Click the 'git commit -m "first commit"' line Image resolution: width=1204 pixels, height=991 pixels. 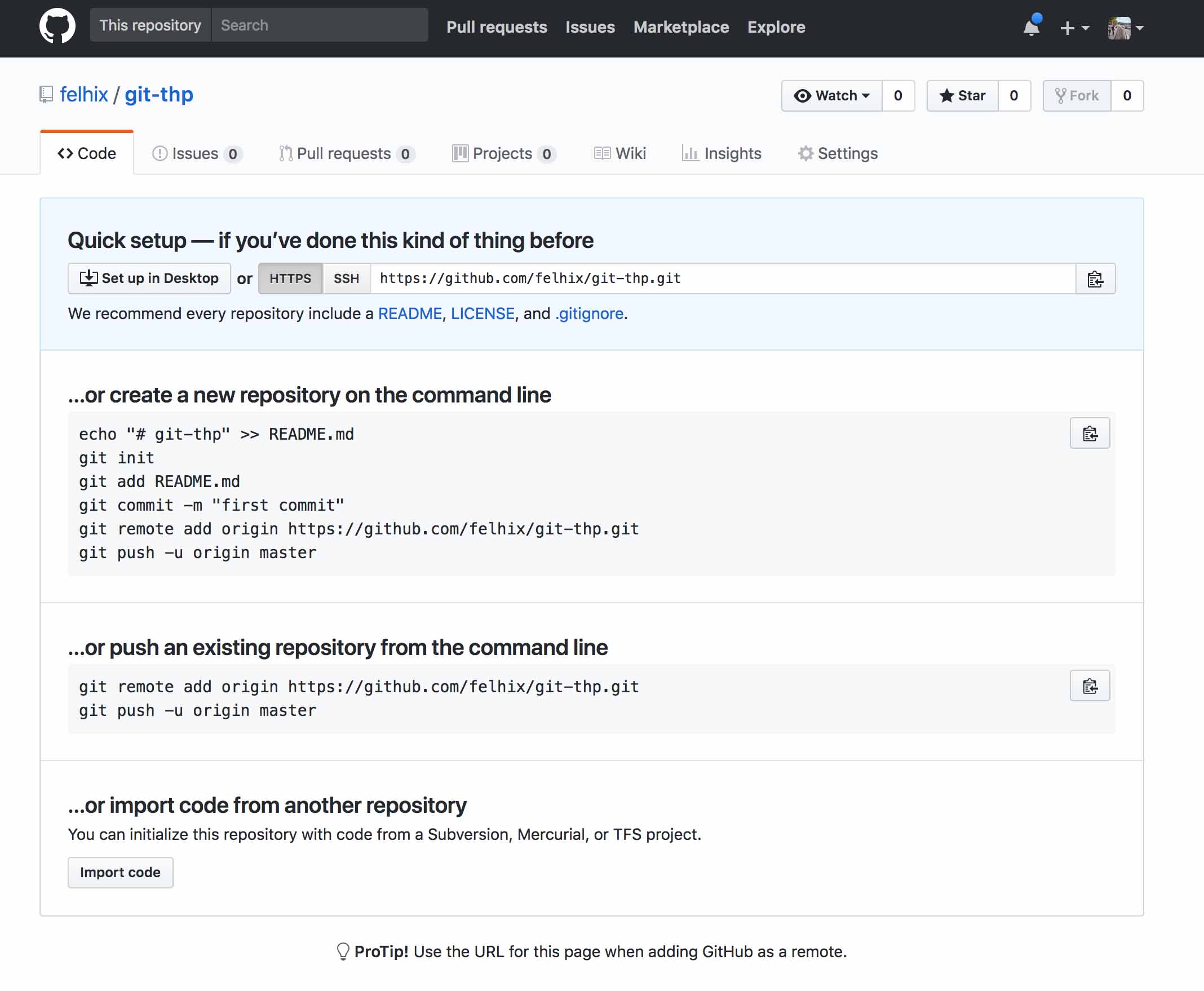point(211,505)
